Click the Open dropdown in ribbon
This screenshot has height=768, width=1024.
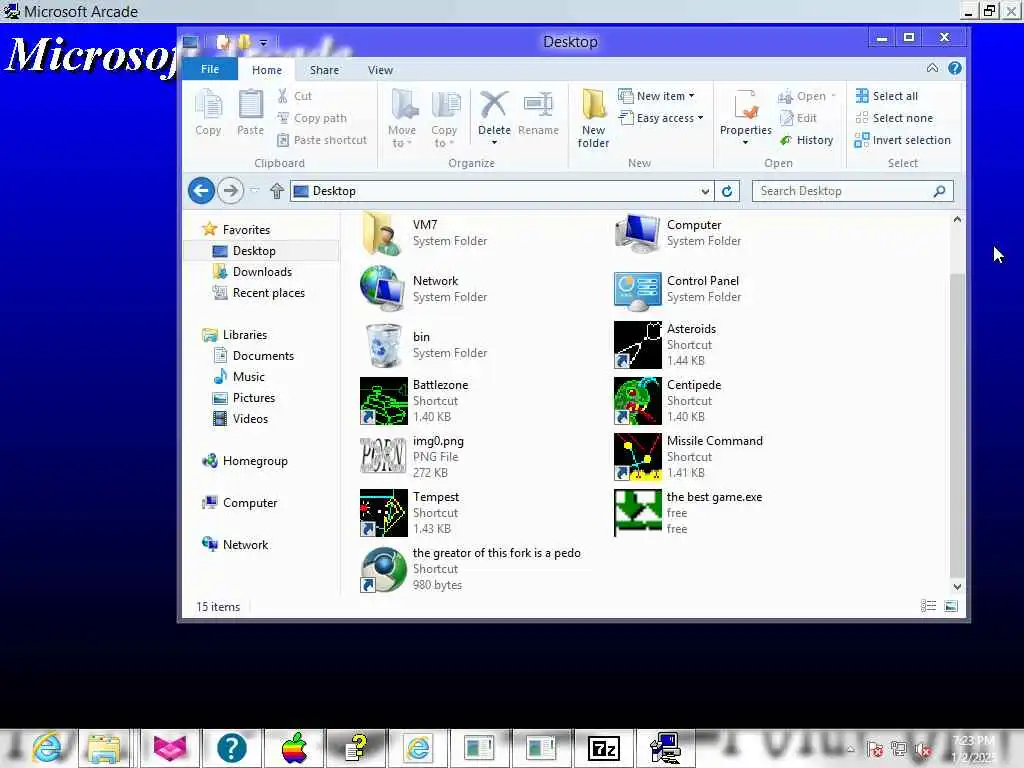click(x=807, y=96)
